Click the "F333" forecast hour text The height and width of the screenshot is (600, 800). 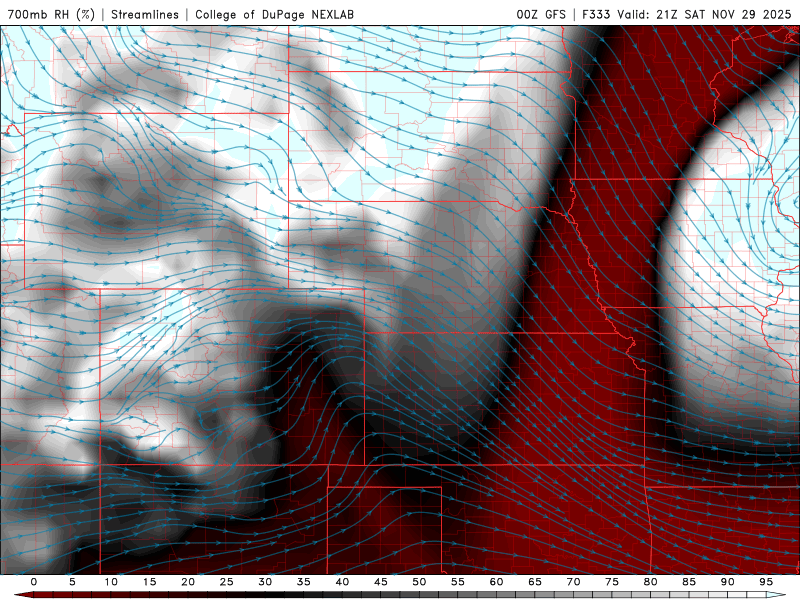(x=596, y=14)
